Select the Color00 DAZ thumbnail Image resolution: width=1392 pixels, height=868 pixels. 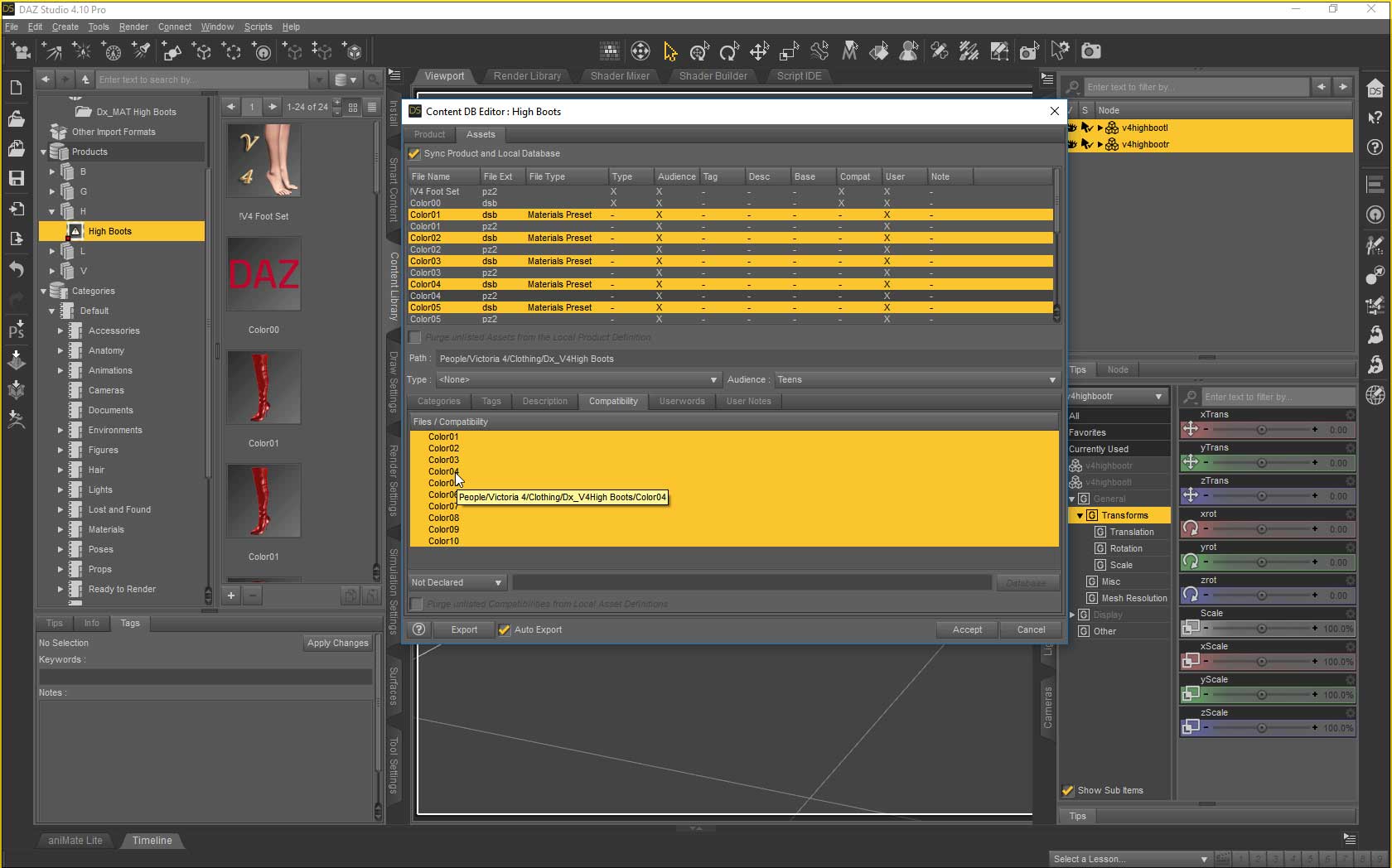(x=263, y=274)
